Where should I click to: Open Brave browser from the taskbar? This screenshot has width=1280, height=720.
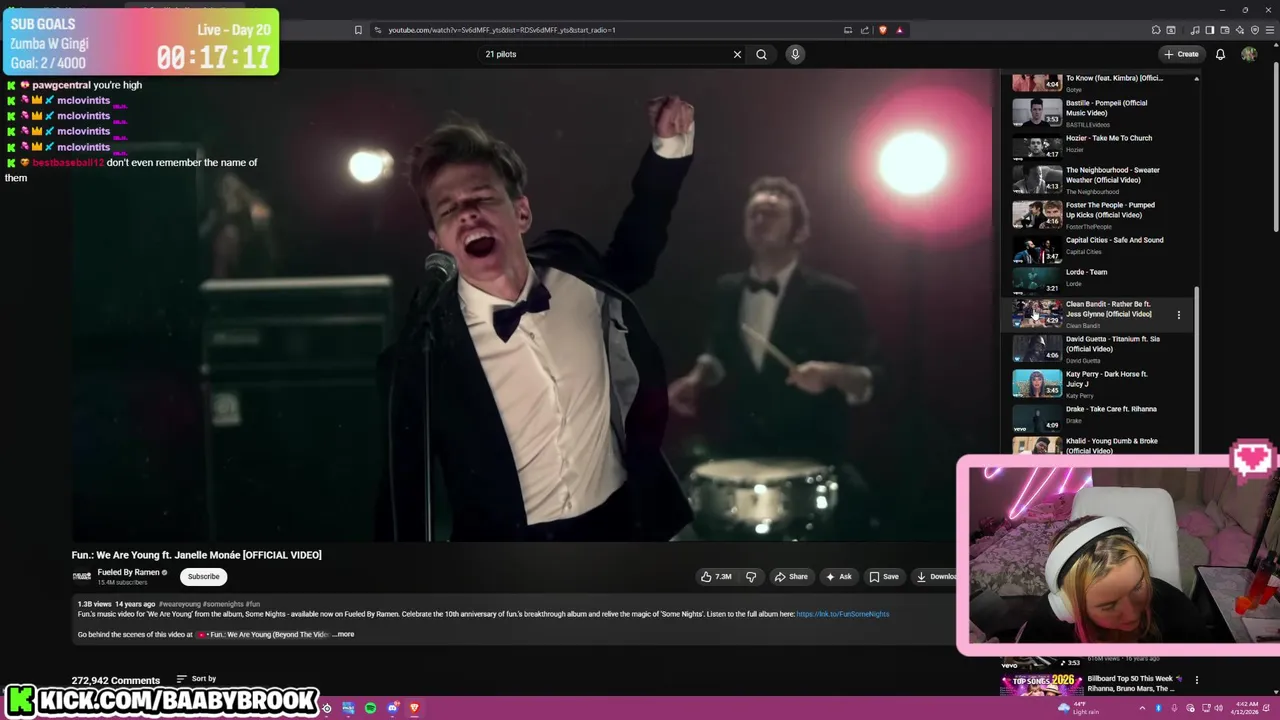tap(414, 708)
